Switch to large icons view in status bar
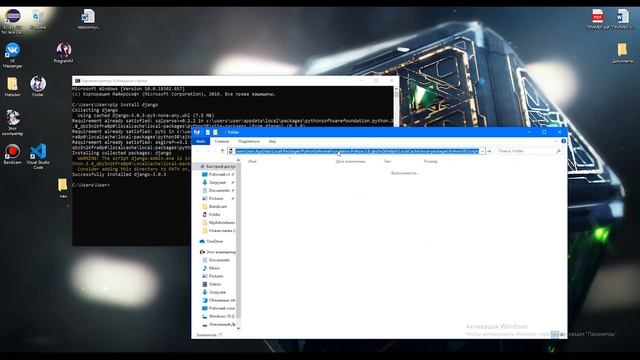This screenshot has width=640, height=360. tap(562, 334)
